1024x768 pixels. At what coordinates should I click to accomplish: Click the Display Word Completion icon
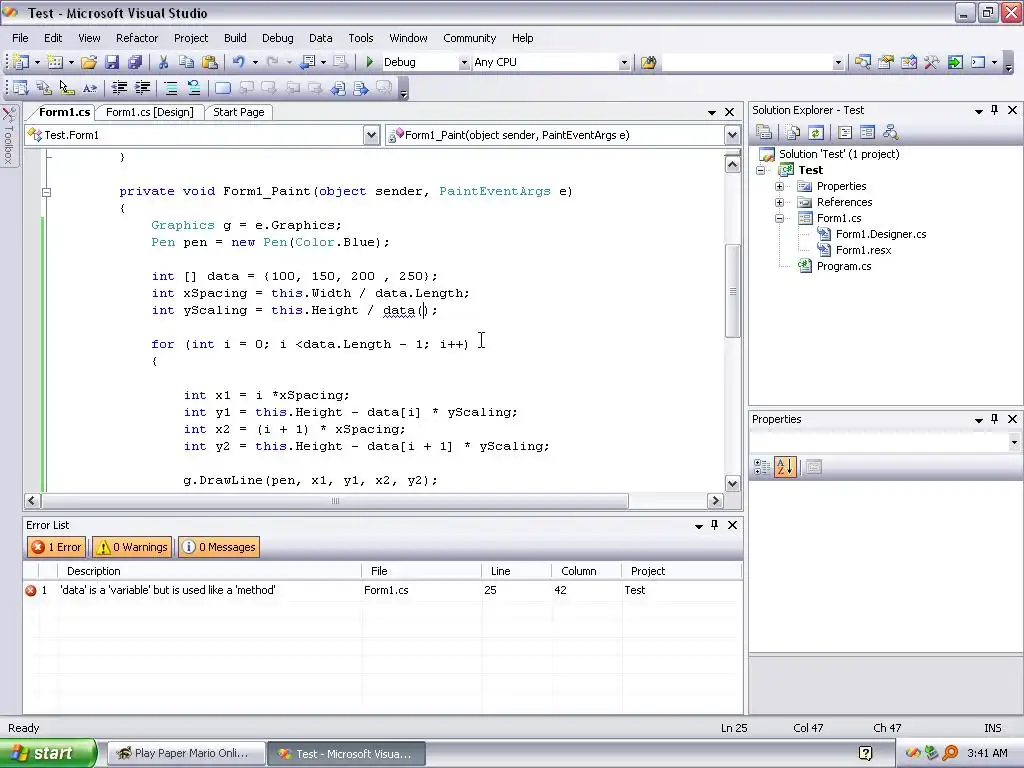coord(90,88)
